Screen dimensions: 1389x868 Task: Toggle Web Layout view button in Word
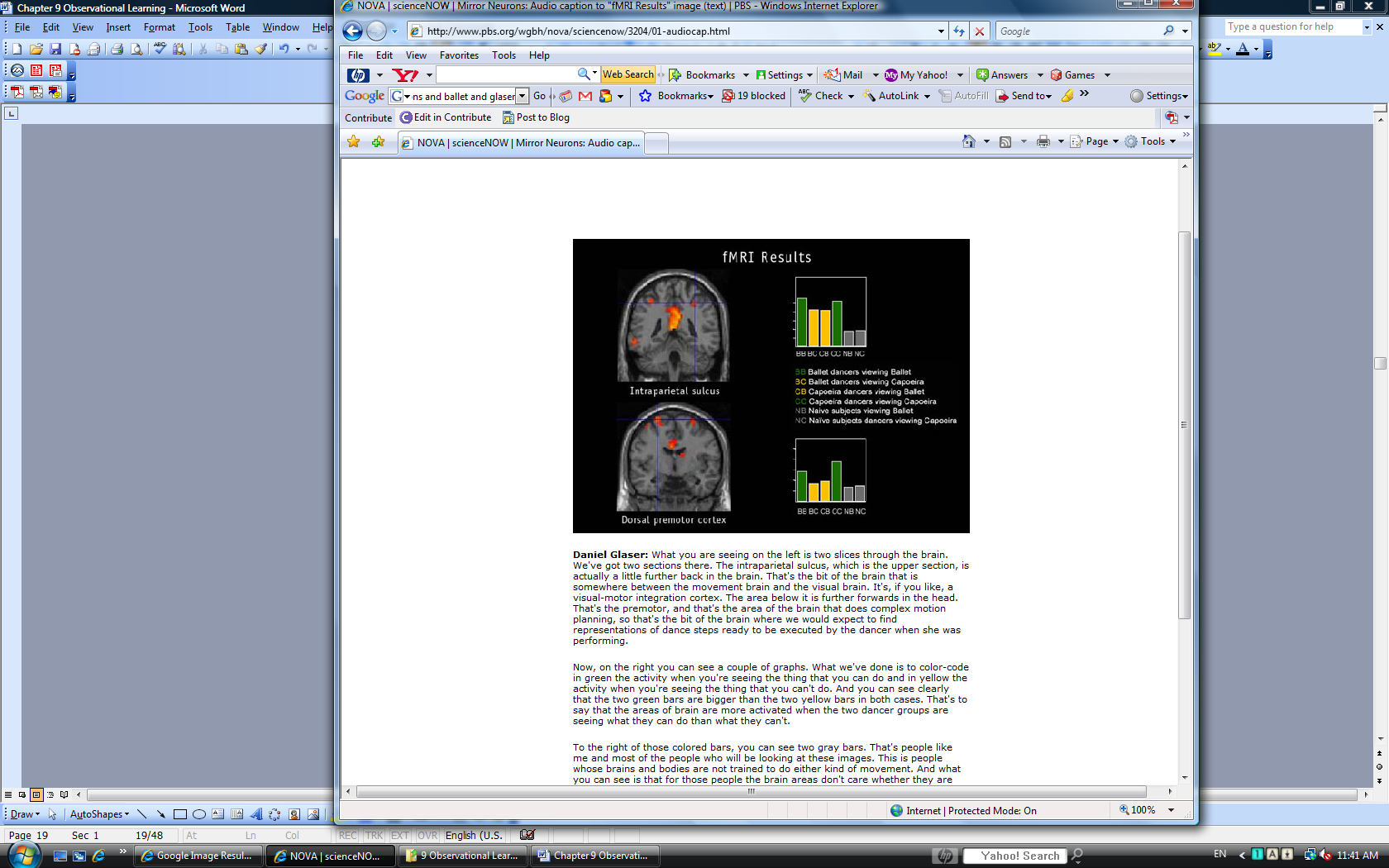22,794
